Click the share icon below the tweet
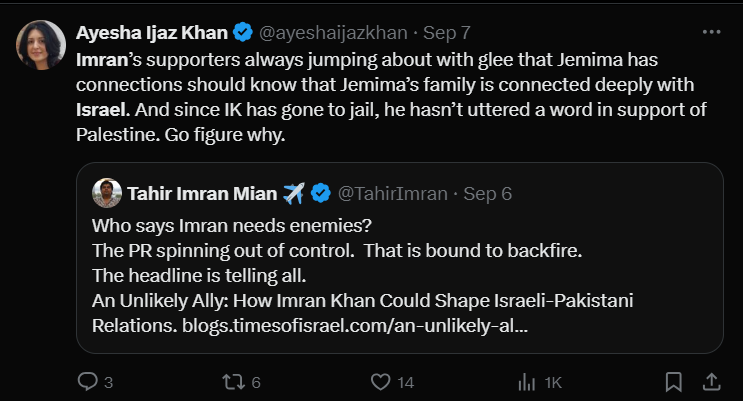The width and height of the screenshot is (743, 401). pyautogui.click(x=710, y=381)
